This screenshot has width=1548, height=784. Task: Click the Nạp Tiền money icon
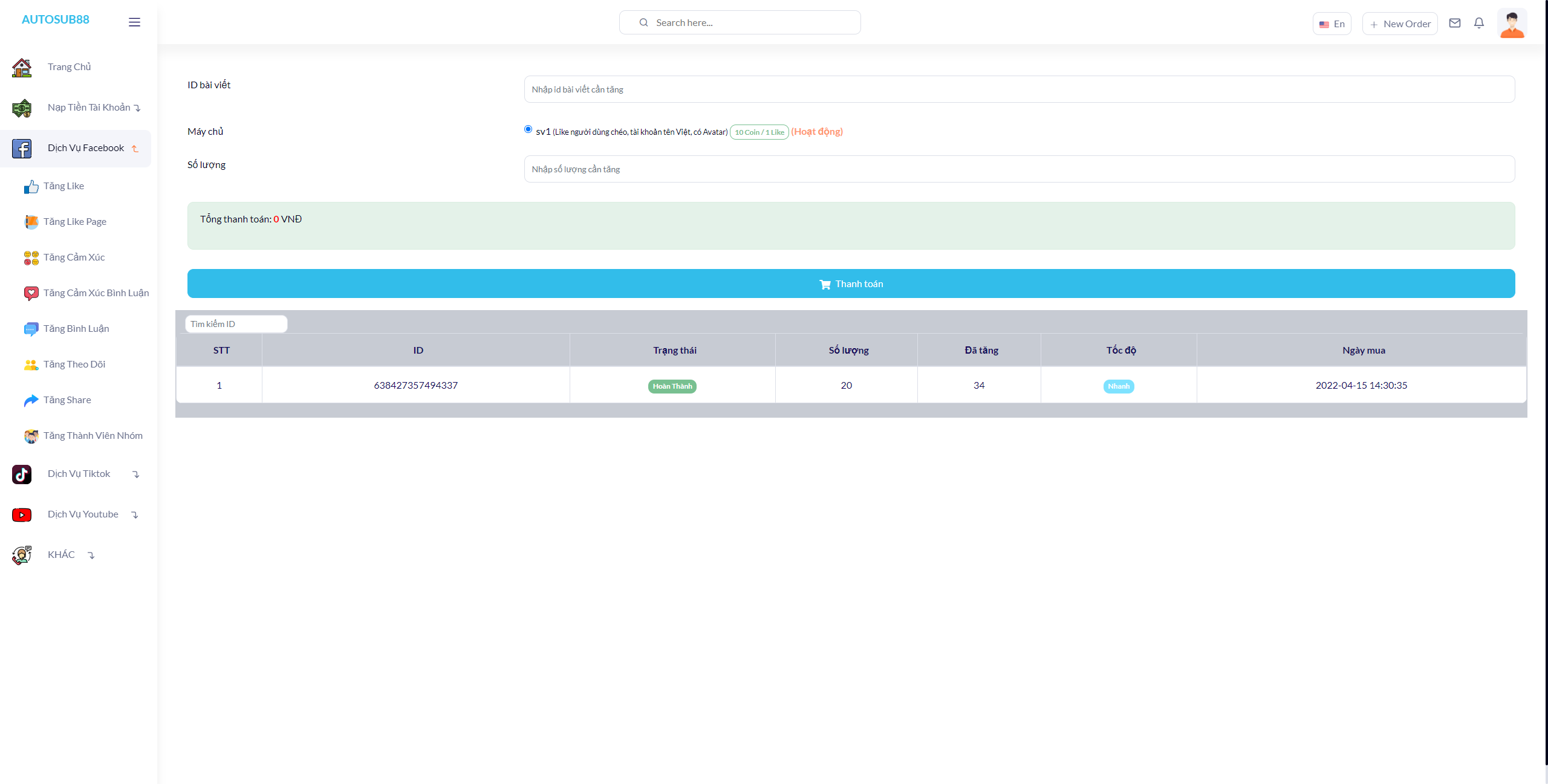(x=22, y=108)
